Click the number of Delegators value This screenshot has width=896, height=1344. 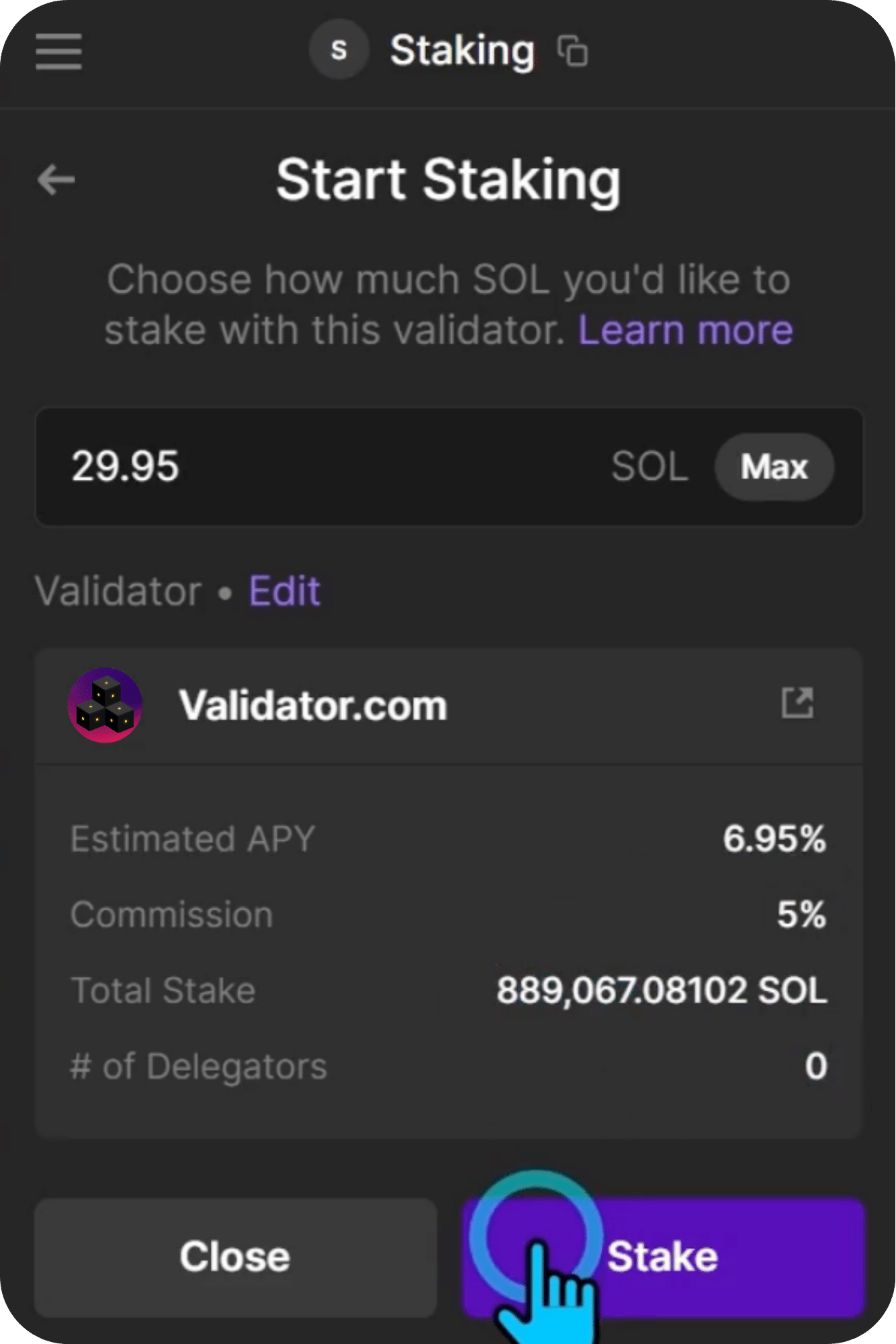[816, 1066]
